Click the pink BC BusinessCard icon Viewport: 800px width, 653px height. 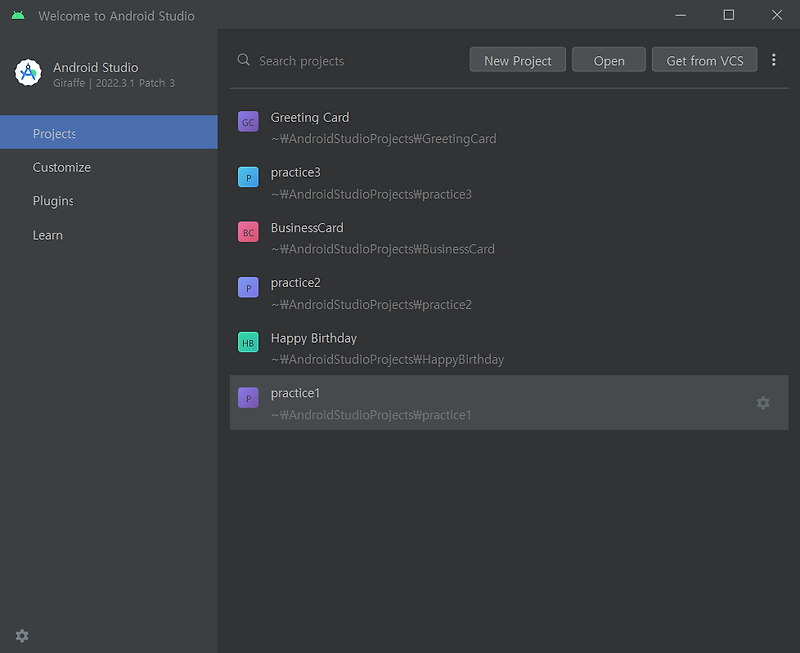coord(248,232)
